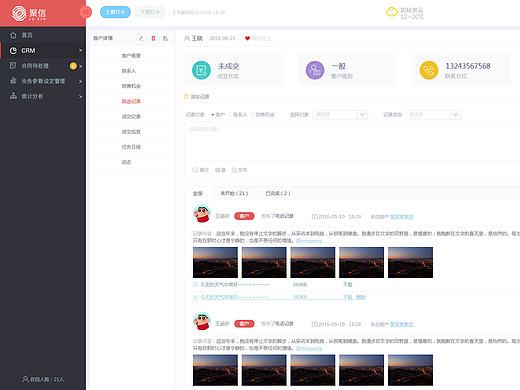This screenshot has width=520, height=390.
Task: Click the orange add record note icon
Action: pyautogui.click(x=187, y=96)
